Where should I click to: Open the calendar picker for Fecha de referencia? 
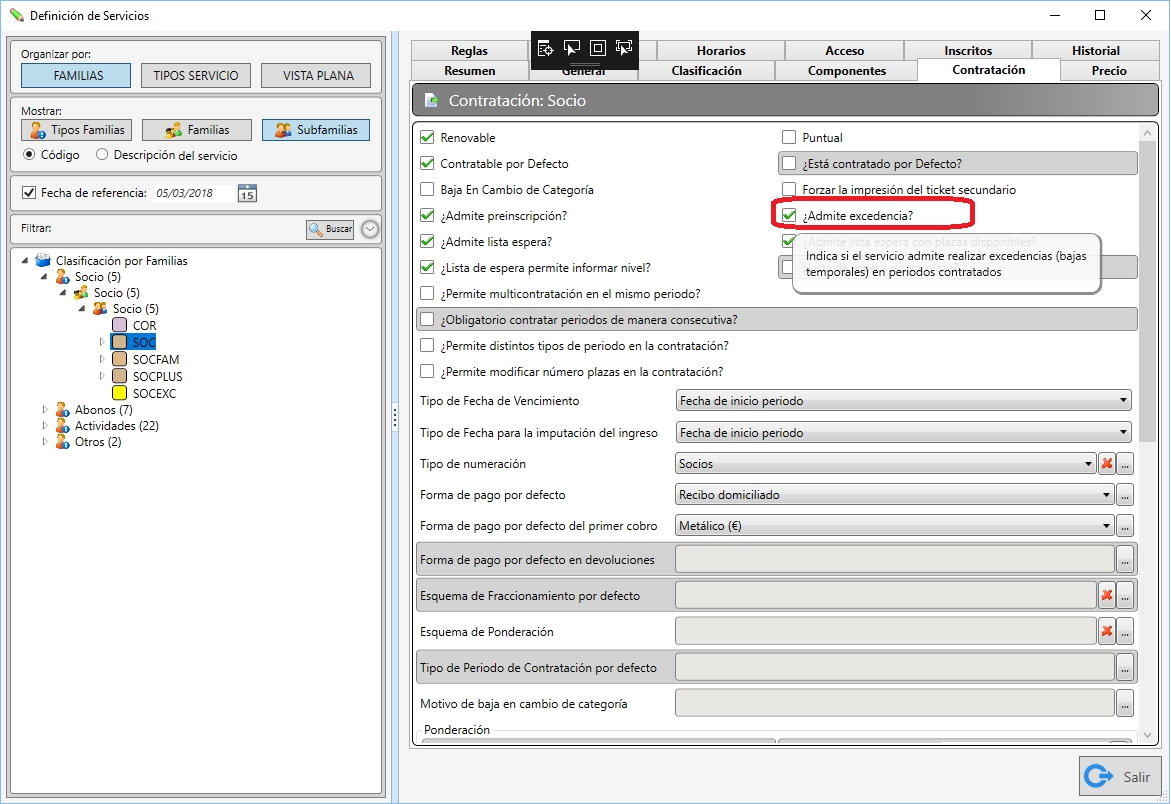pos(247,193)
